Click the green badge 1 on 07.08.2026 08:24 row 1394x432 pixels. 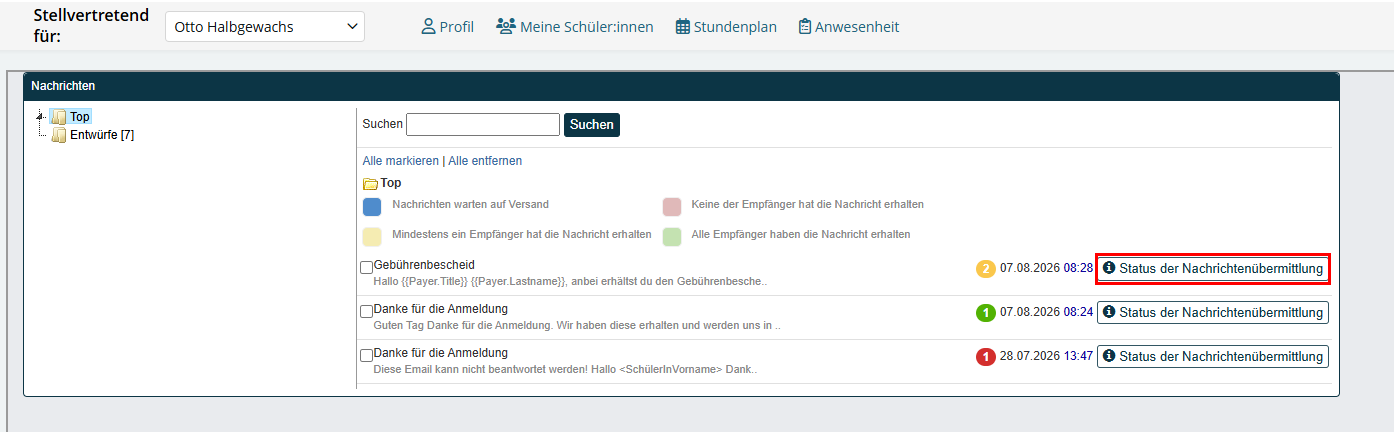pyautogui.click(x=986, y=312)
